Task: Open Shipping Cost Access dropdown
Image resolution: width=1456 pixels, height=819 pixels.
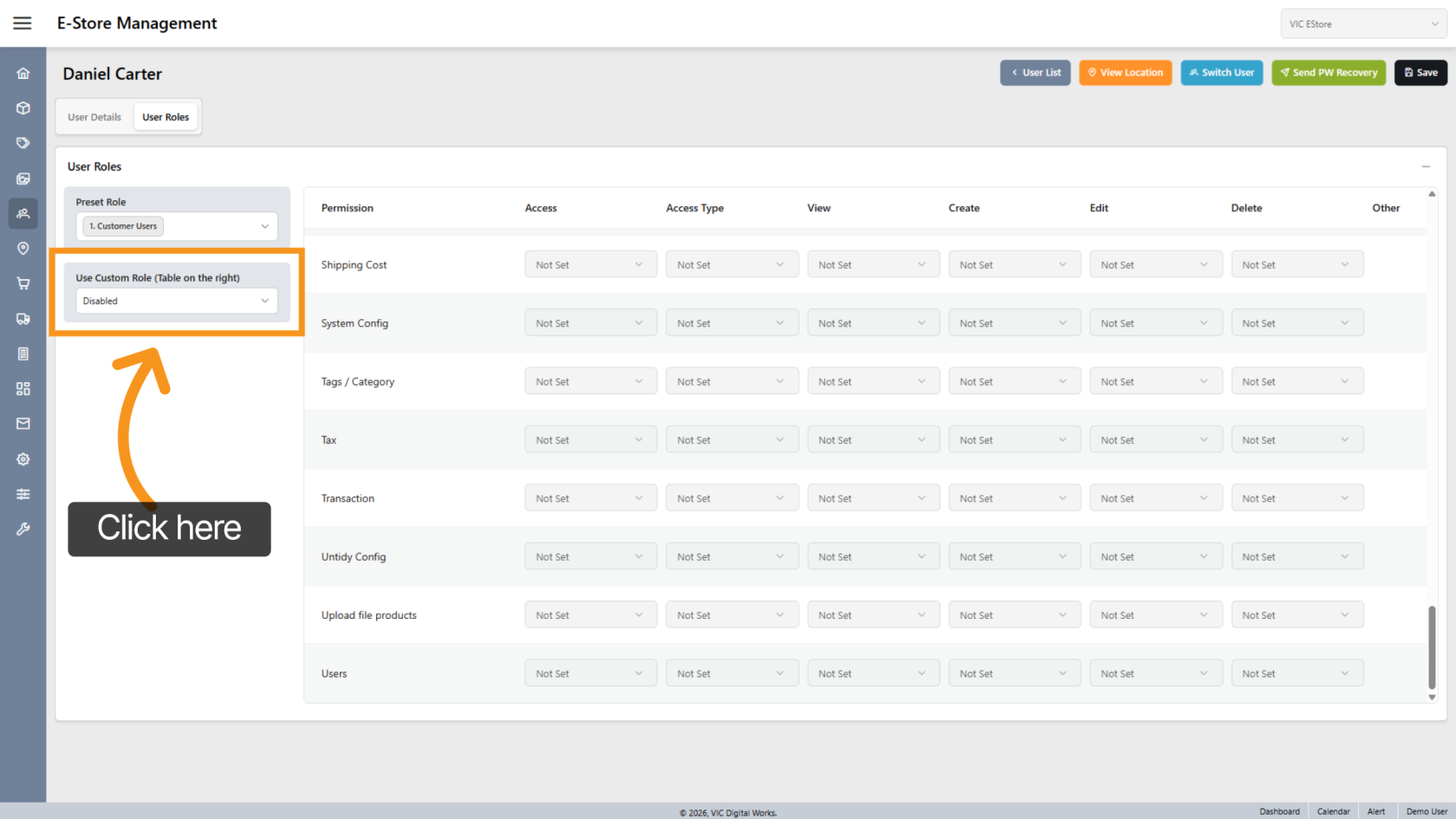Action: pos(589,265)
